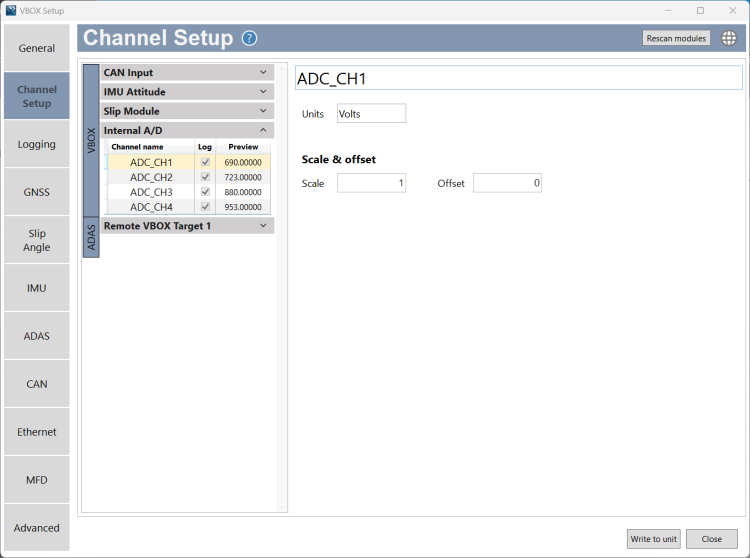Click the preview value 723.00000
The width and height of the screenshot is (750, 558).
243,177
